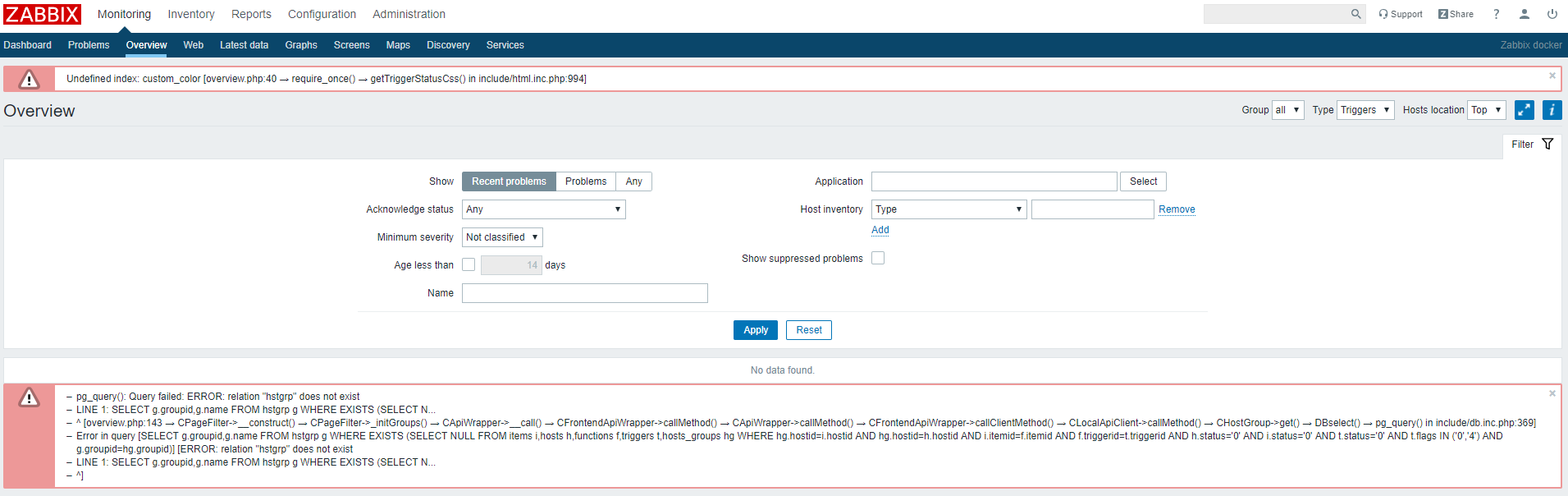Click the Apply button

tap(756, 330)
